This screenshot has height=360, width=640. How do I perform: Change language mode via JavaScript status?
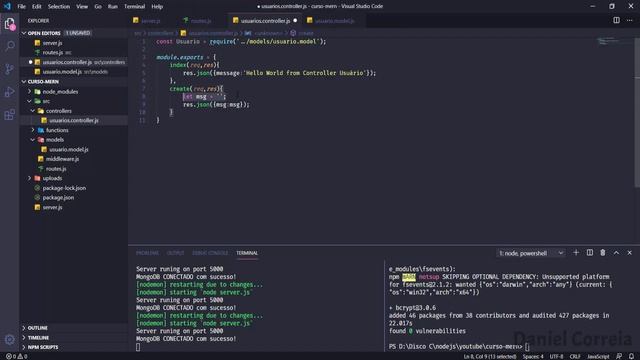[598, 356]
